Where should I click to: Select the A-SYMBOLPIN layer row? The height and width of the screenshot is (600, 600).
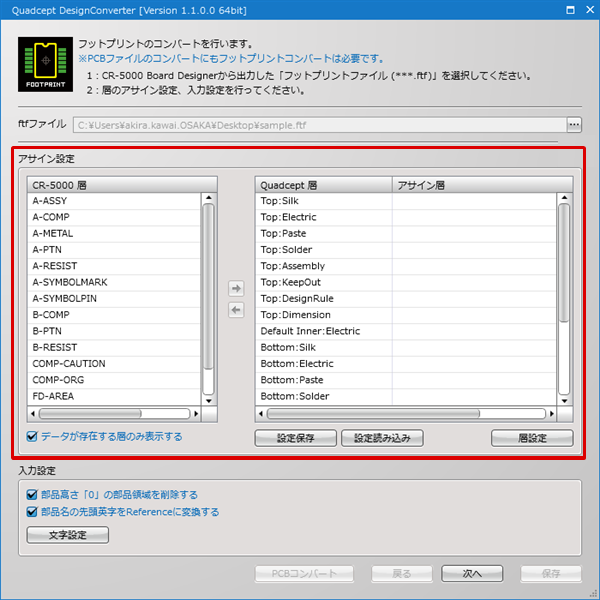coord(114,298)
